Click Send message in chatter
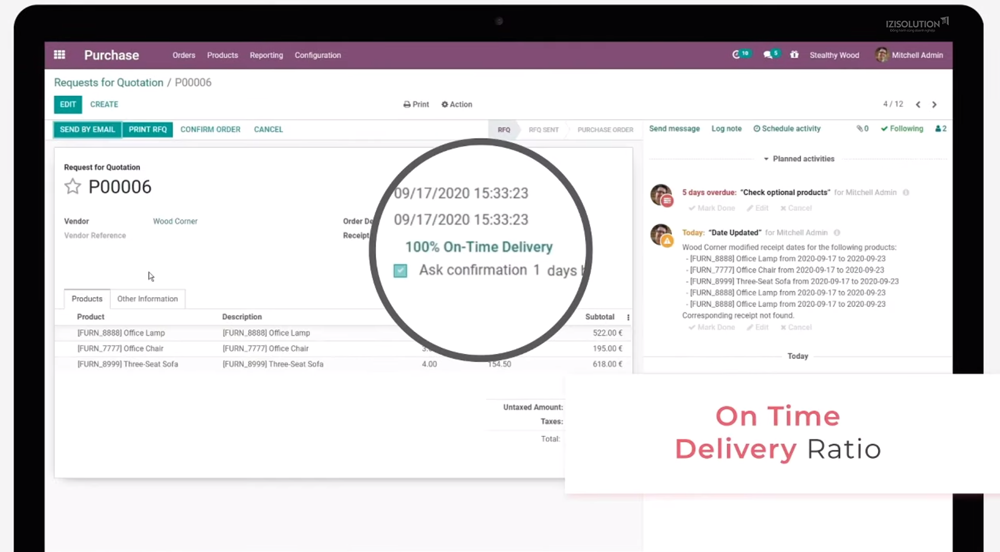 point(674,129)
